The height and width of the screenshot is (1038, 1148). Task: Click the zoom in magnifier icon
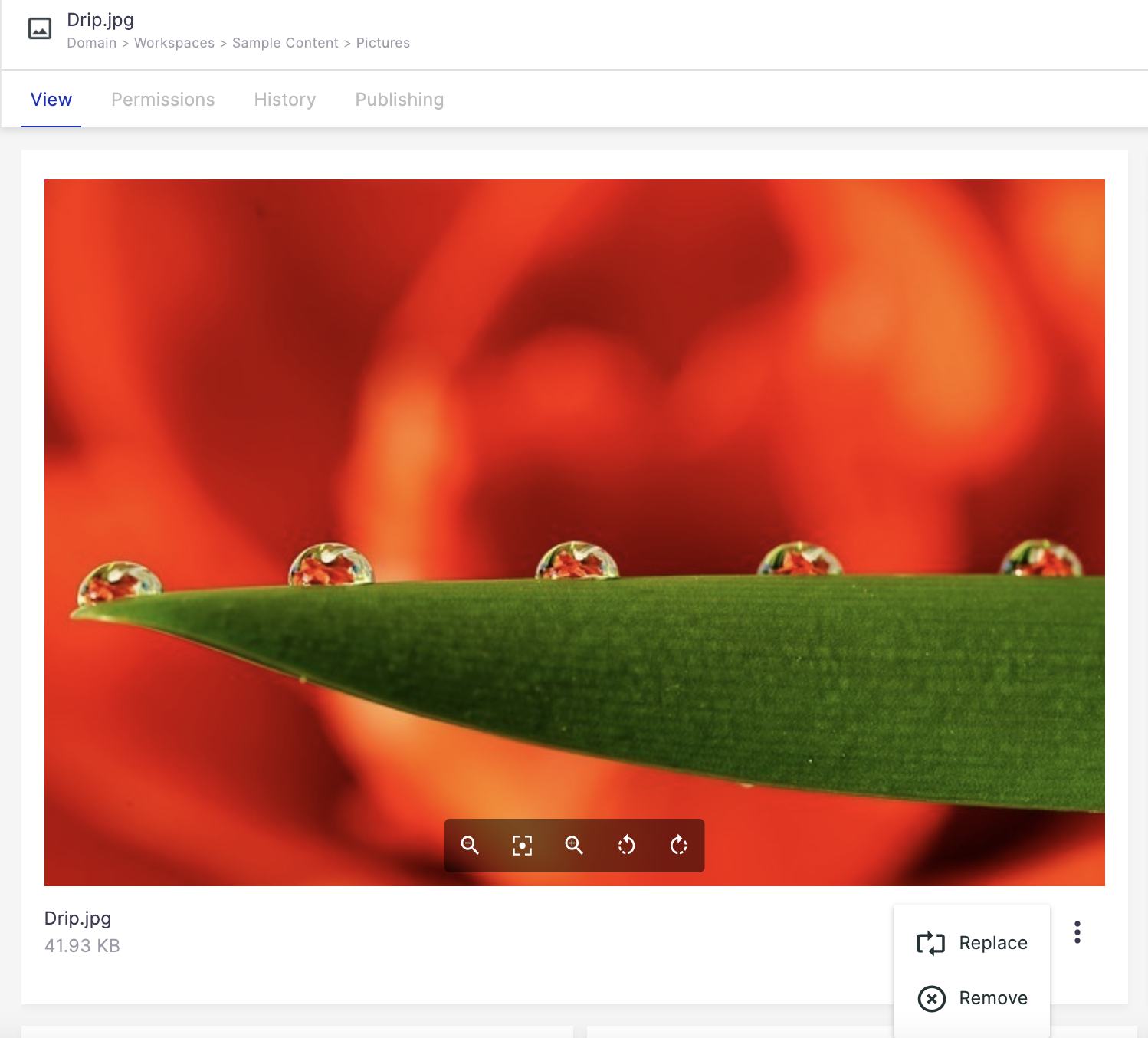[x=574, y=846]
